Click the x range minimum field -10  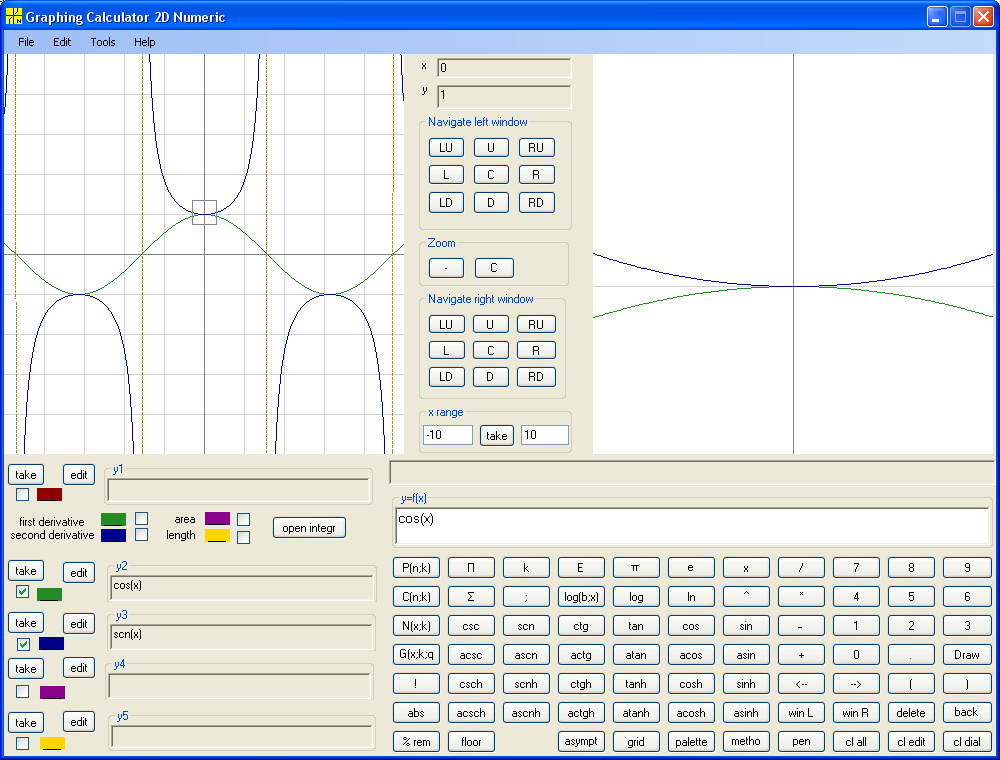tap(448, 435)
